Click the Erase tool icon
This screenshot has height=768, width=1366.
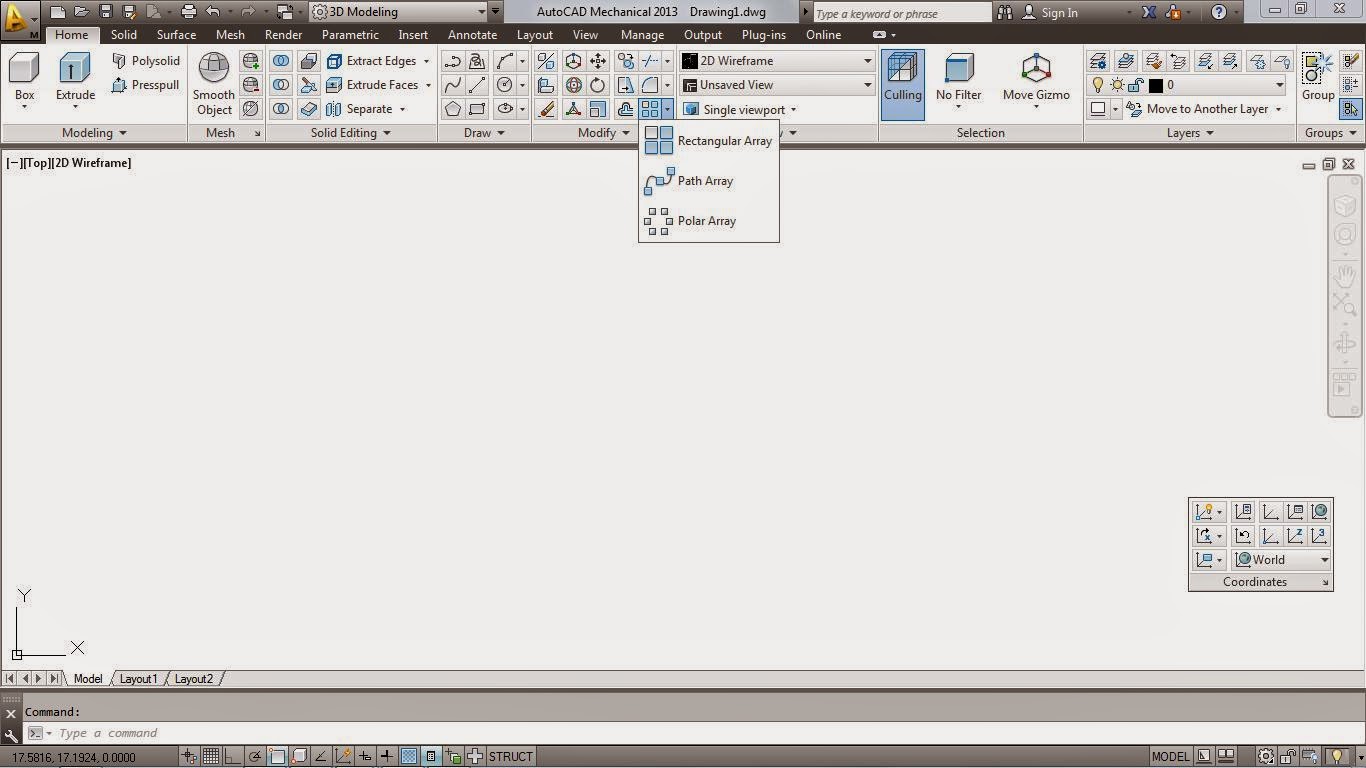coord(546,109)
